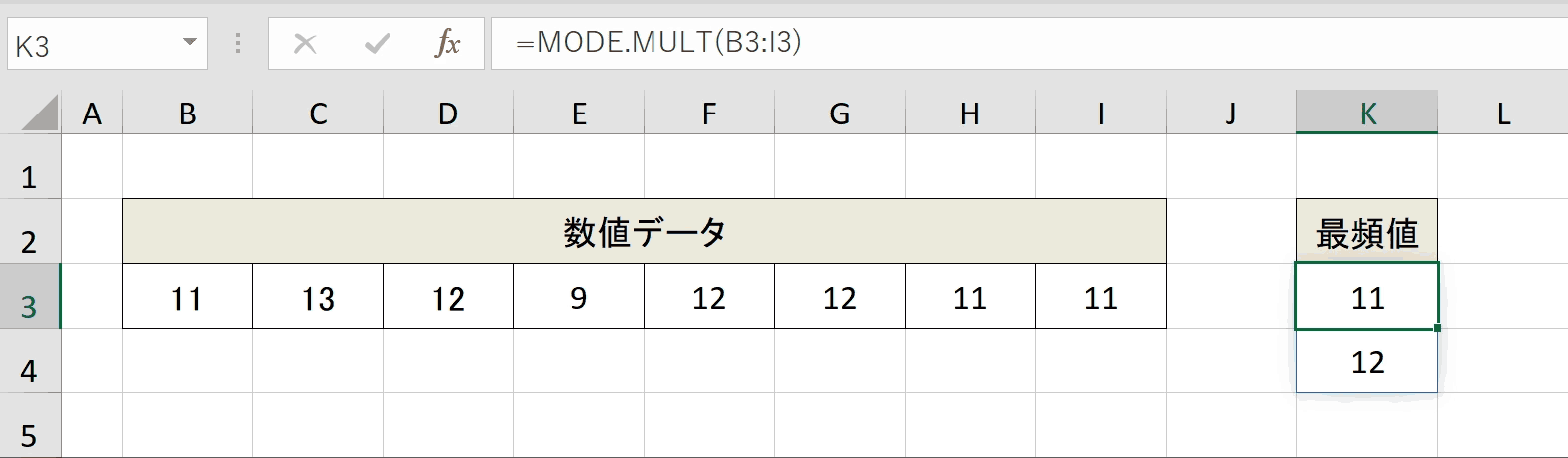The width and height of the screenshot is (1568, 458).
Task: Click the Name Box showing K3
Action: click(x=108, y=44)
